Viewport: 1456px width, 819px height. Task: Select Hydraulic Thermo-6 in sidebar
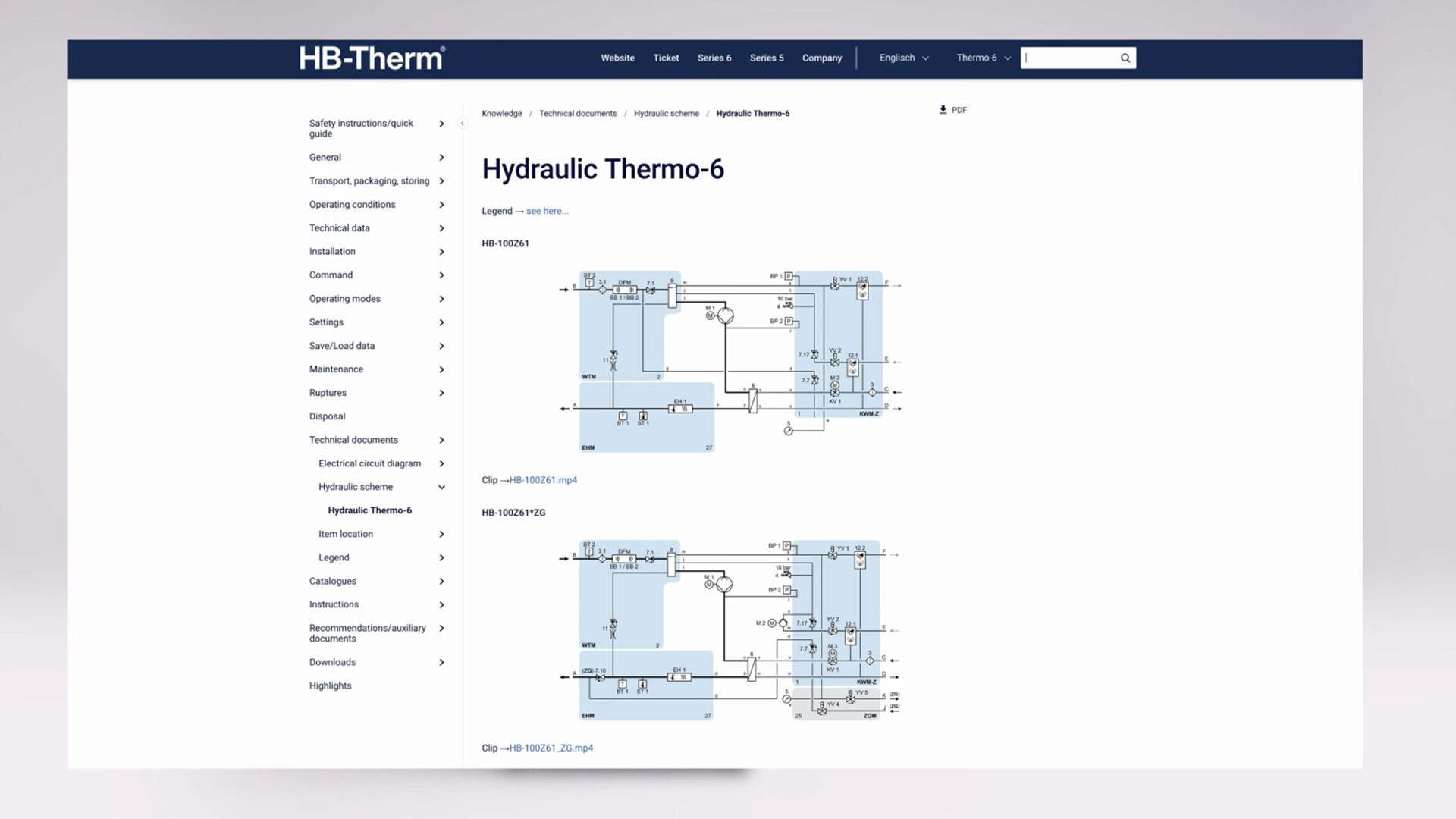369,510
